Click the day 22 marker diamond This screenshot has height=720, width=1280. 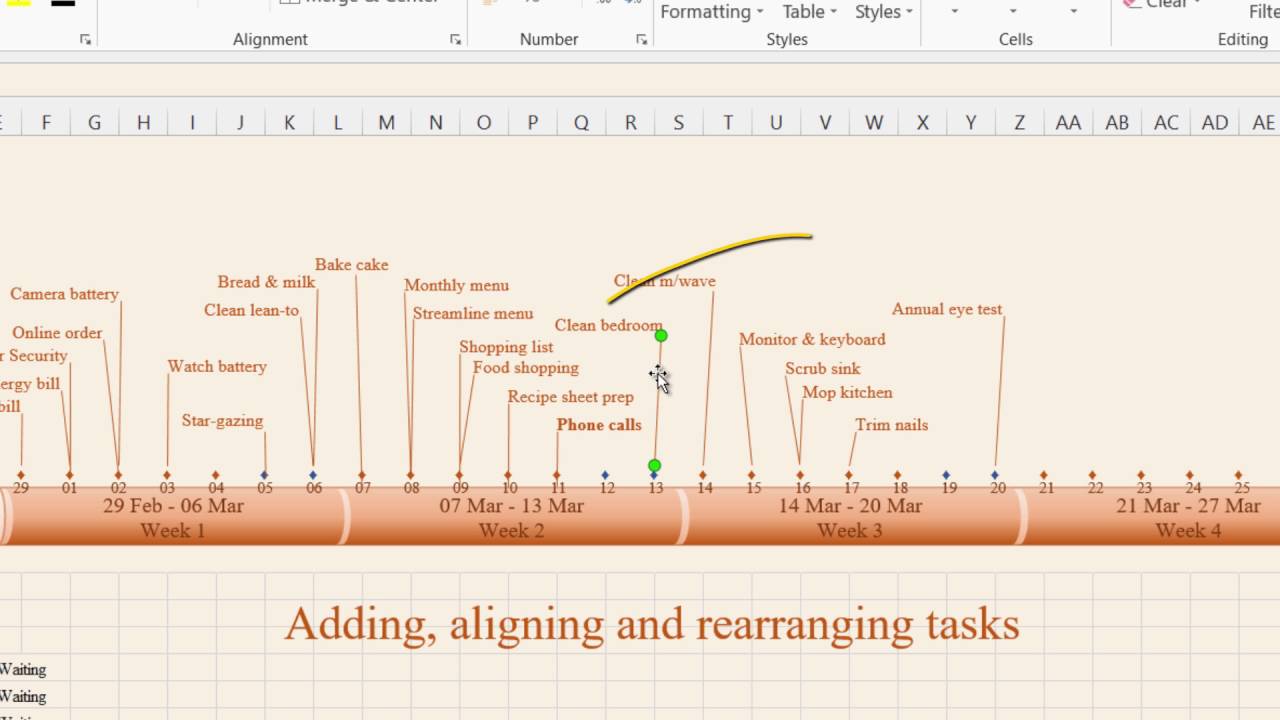coord(1092,475)
